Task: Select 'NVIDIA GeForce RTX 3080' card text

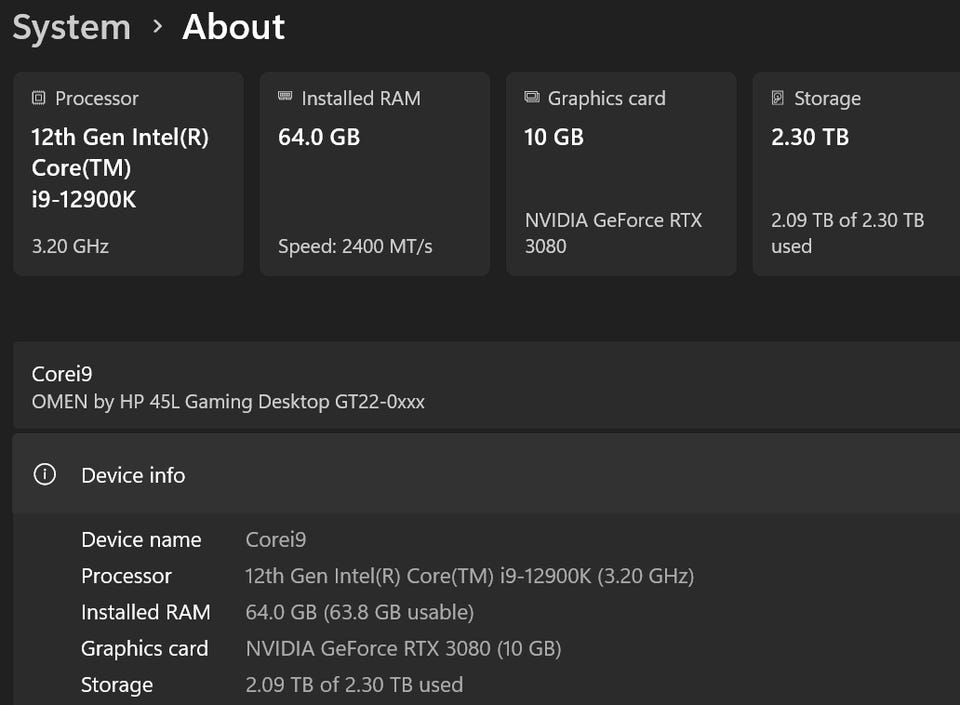Action: click(613, 233)
